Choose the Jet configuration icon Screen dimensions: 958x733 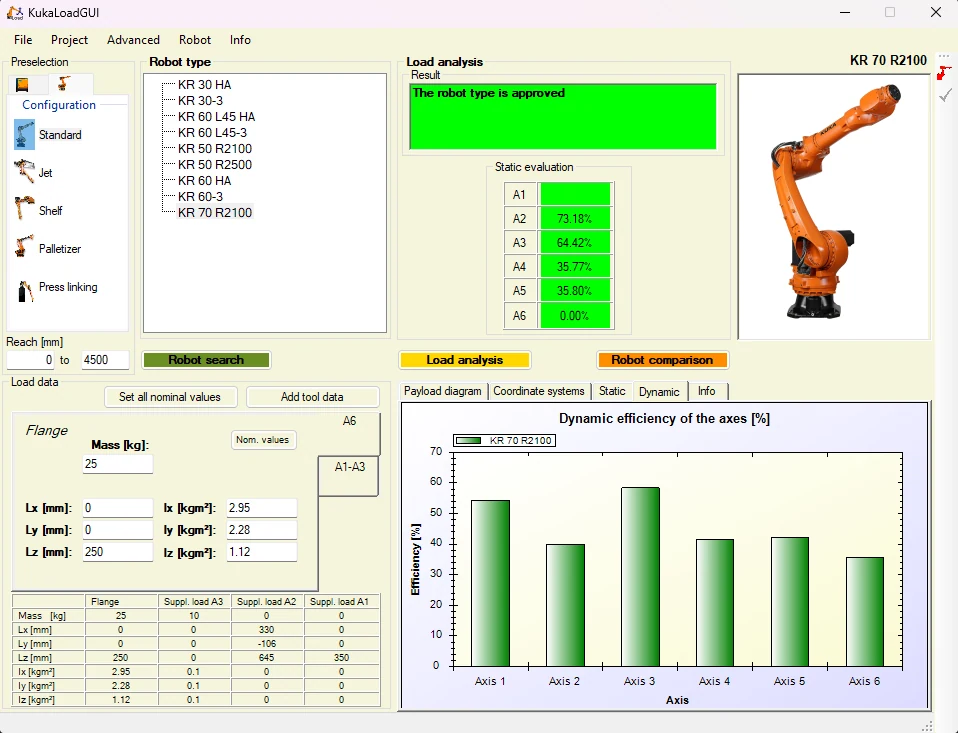pyautogui.click(x=24, y=172)
